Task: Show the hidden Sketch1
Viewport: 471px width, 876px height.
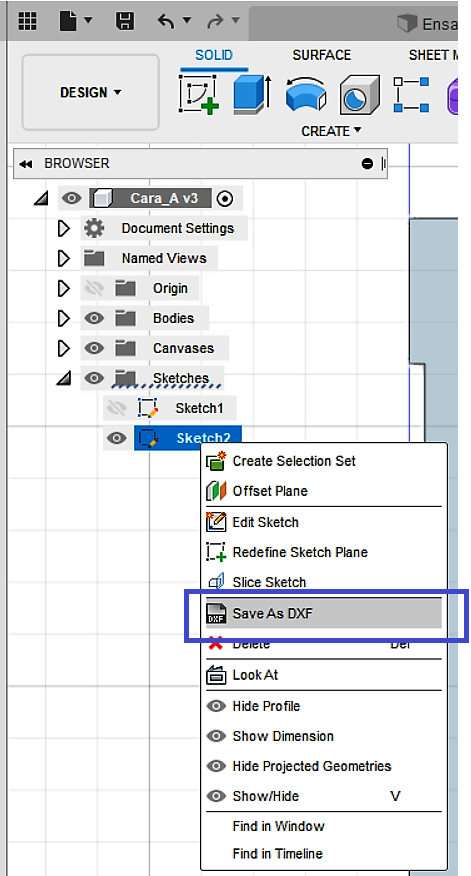Action: tap(116, 408)
